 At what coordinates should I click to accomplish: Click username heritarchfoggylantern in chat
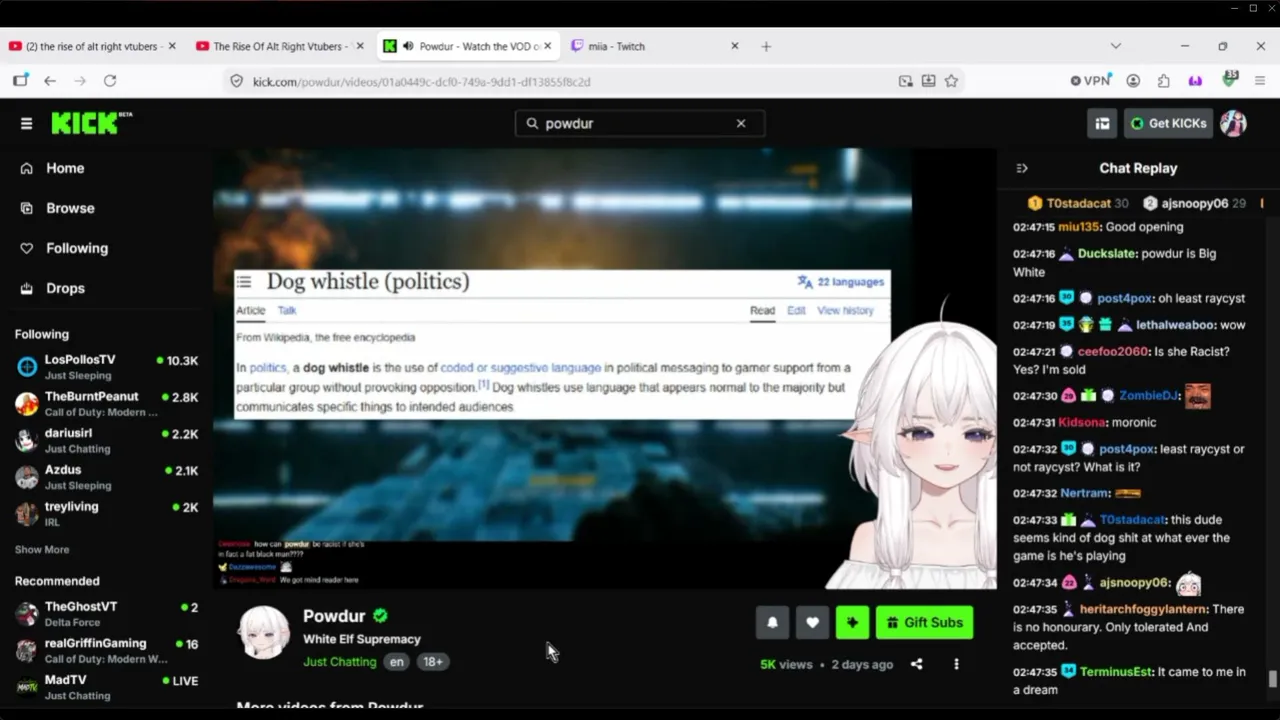(1144, 609)
